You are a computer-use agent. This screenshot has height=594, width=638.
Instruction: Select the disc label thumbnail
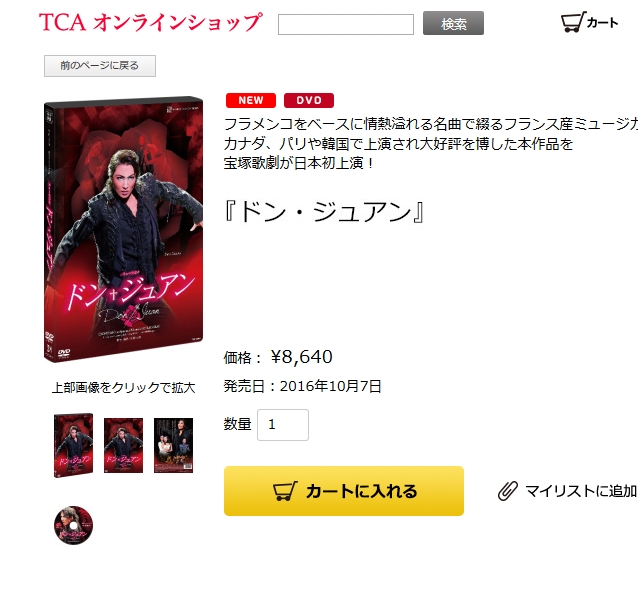(x=74, y=526)
